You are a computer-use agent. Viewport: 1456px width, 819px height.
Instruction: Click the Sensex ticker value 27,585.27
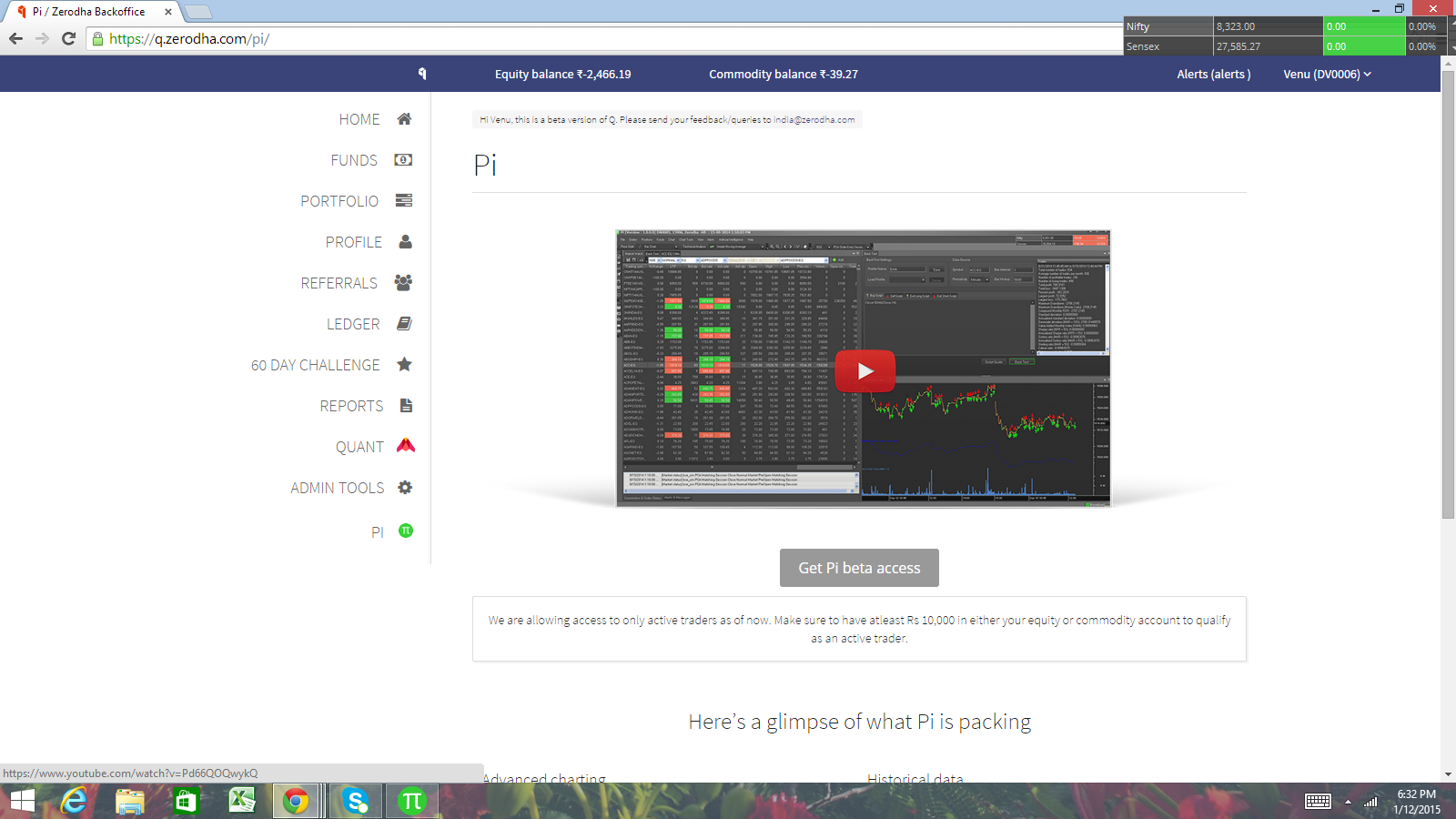click(1239, 46)
